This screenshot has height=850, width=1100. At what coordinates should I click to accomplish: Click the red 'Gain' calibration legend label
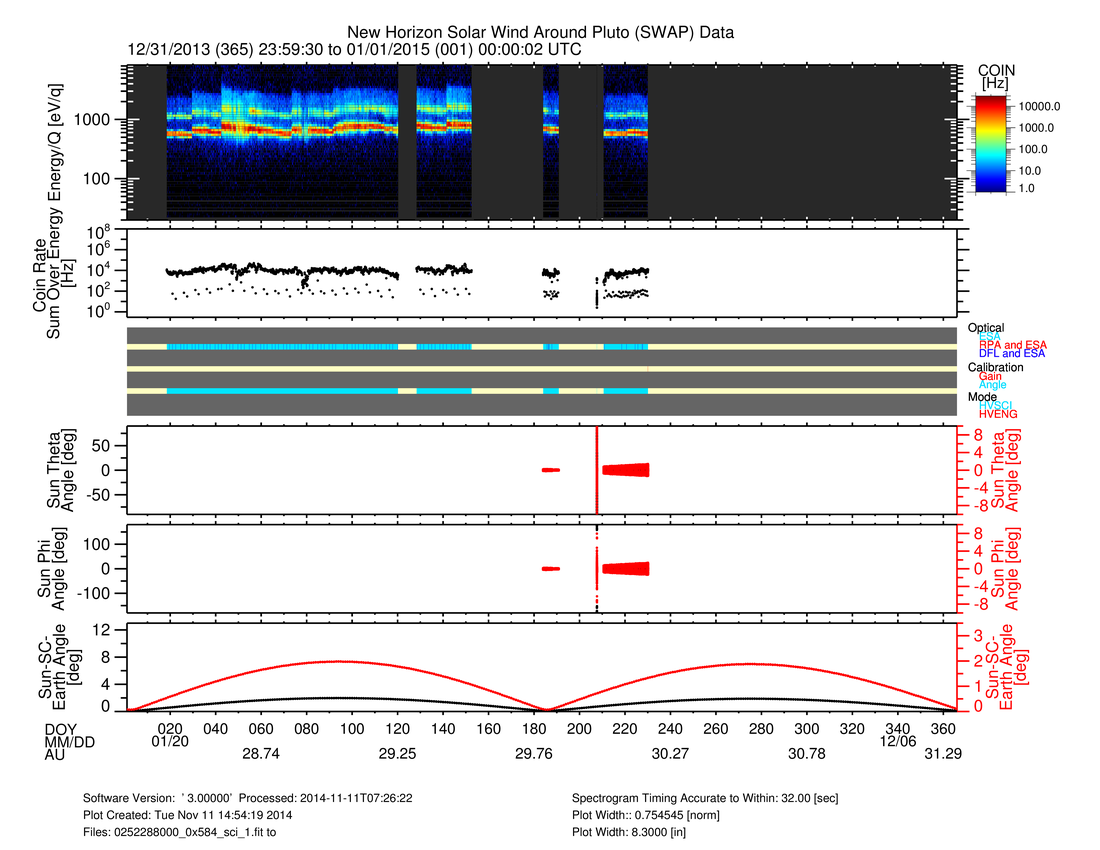(992, 376)
